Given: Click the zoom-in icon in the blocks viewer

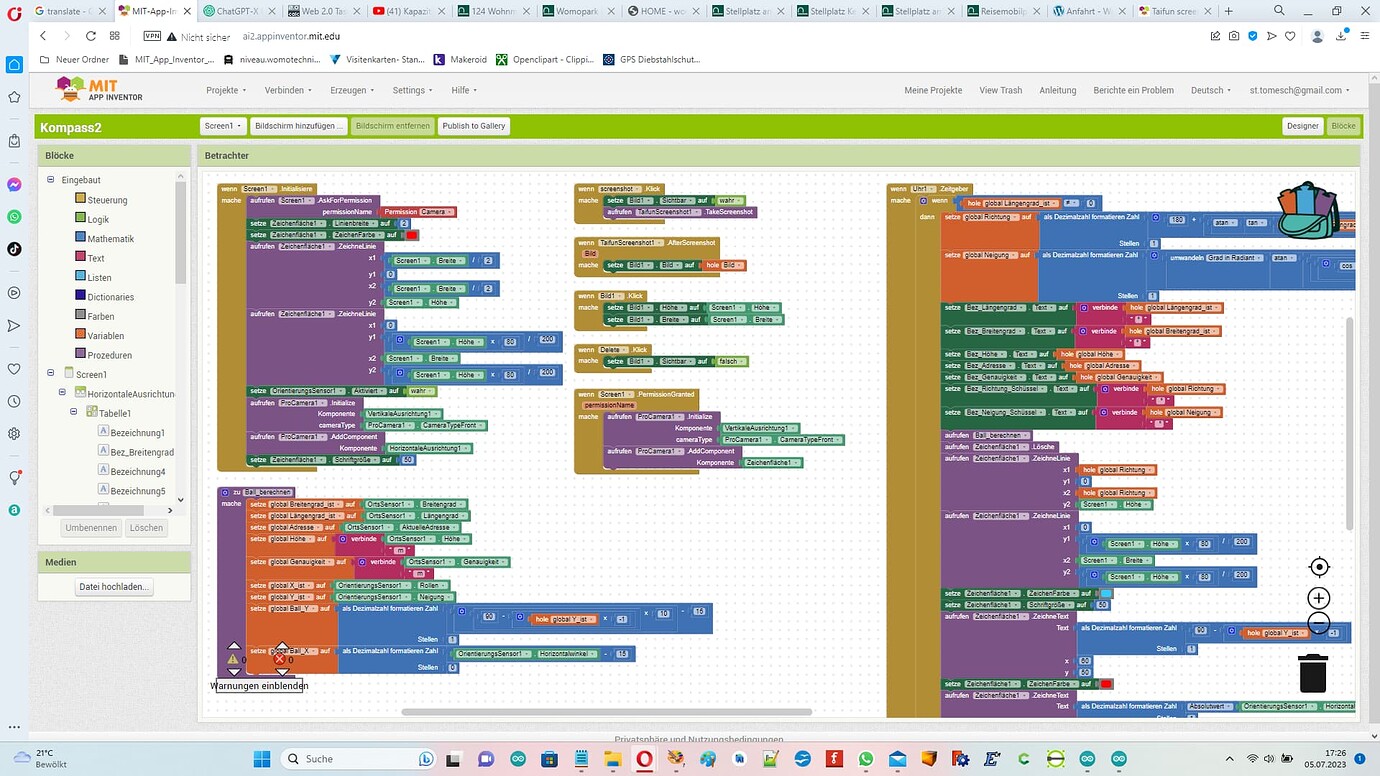Looking at the screenshot, I should click(1318, 597).
